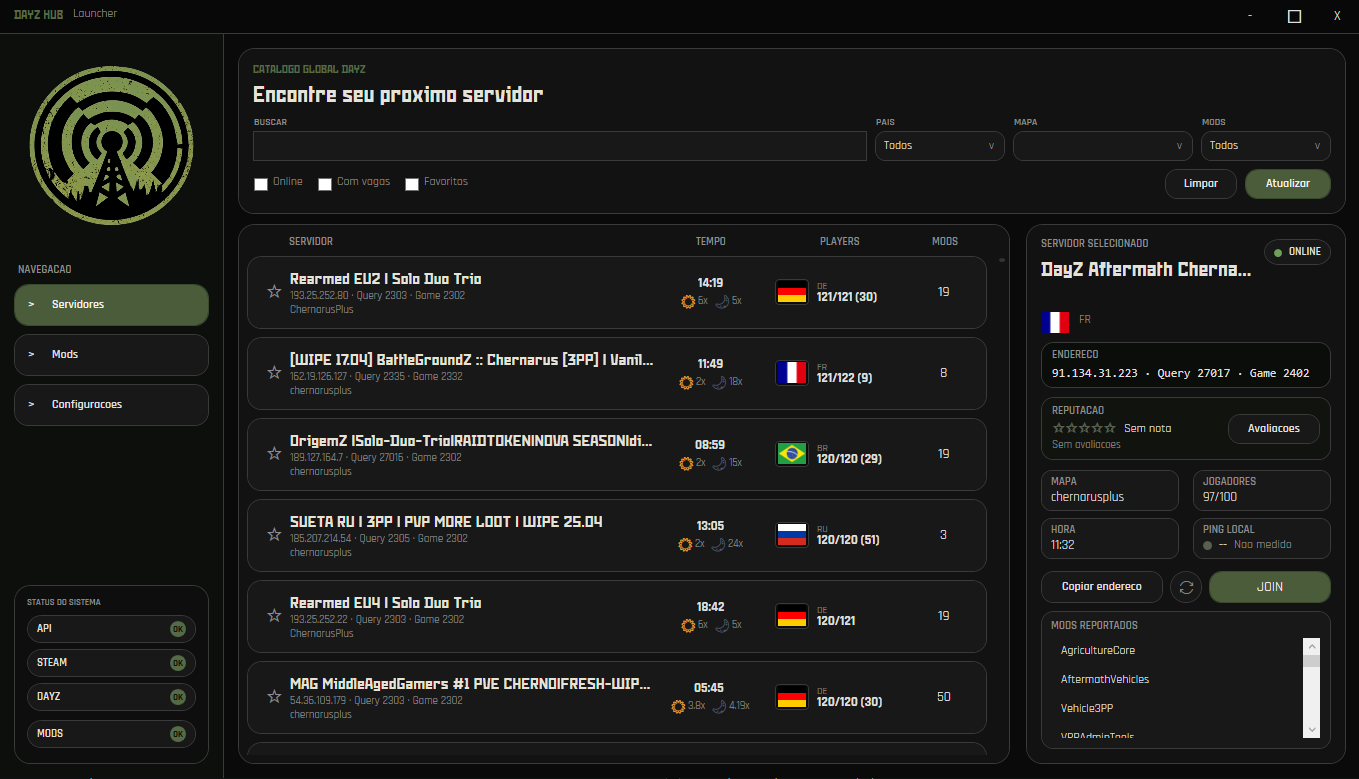The image size is (1359, 779).
Task: Click DAYZ OK status indicator
Action: 178,697
